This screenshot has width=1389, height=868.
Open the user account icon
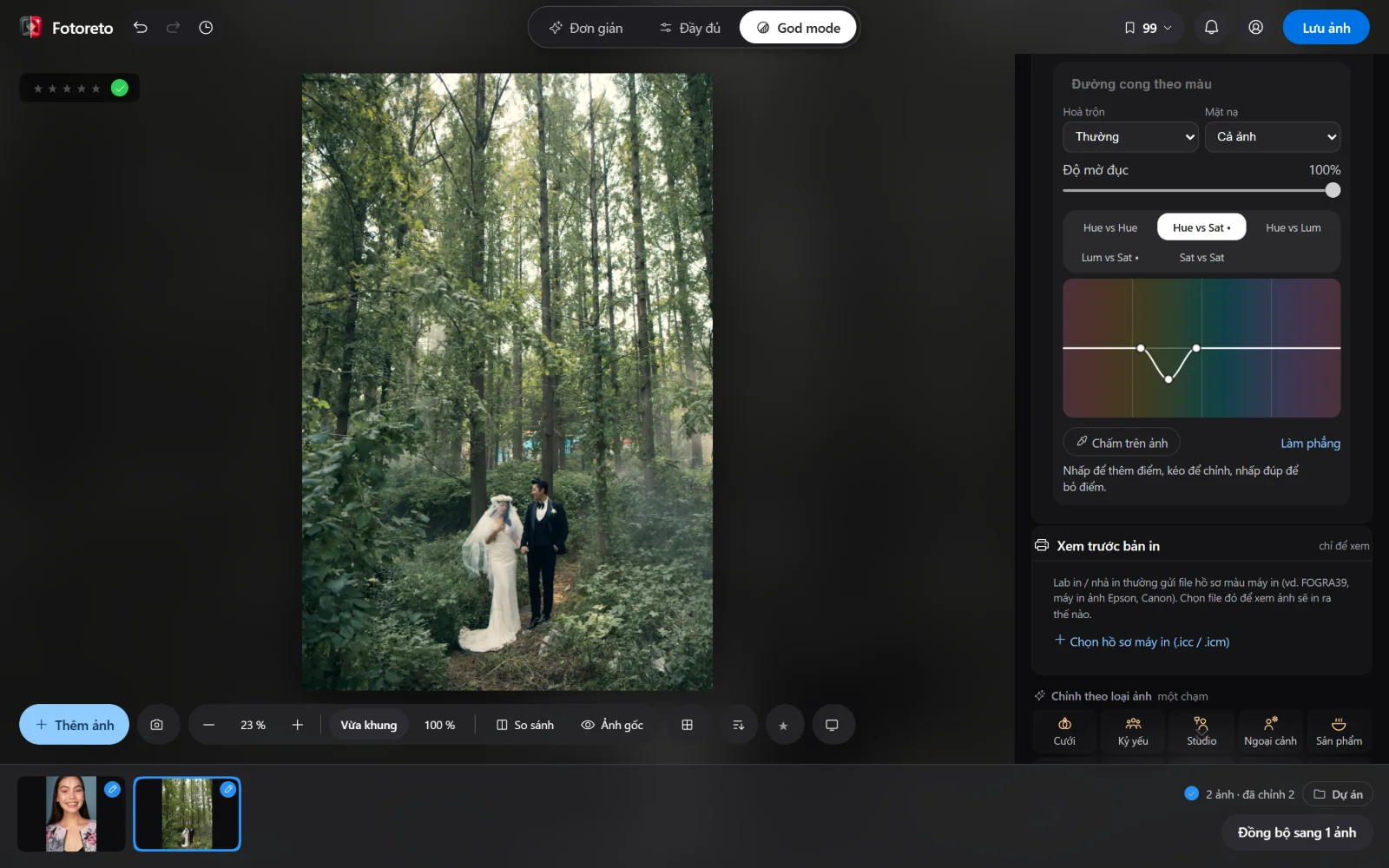(x=1255, y=28)
